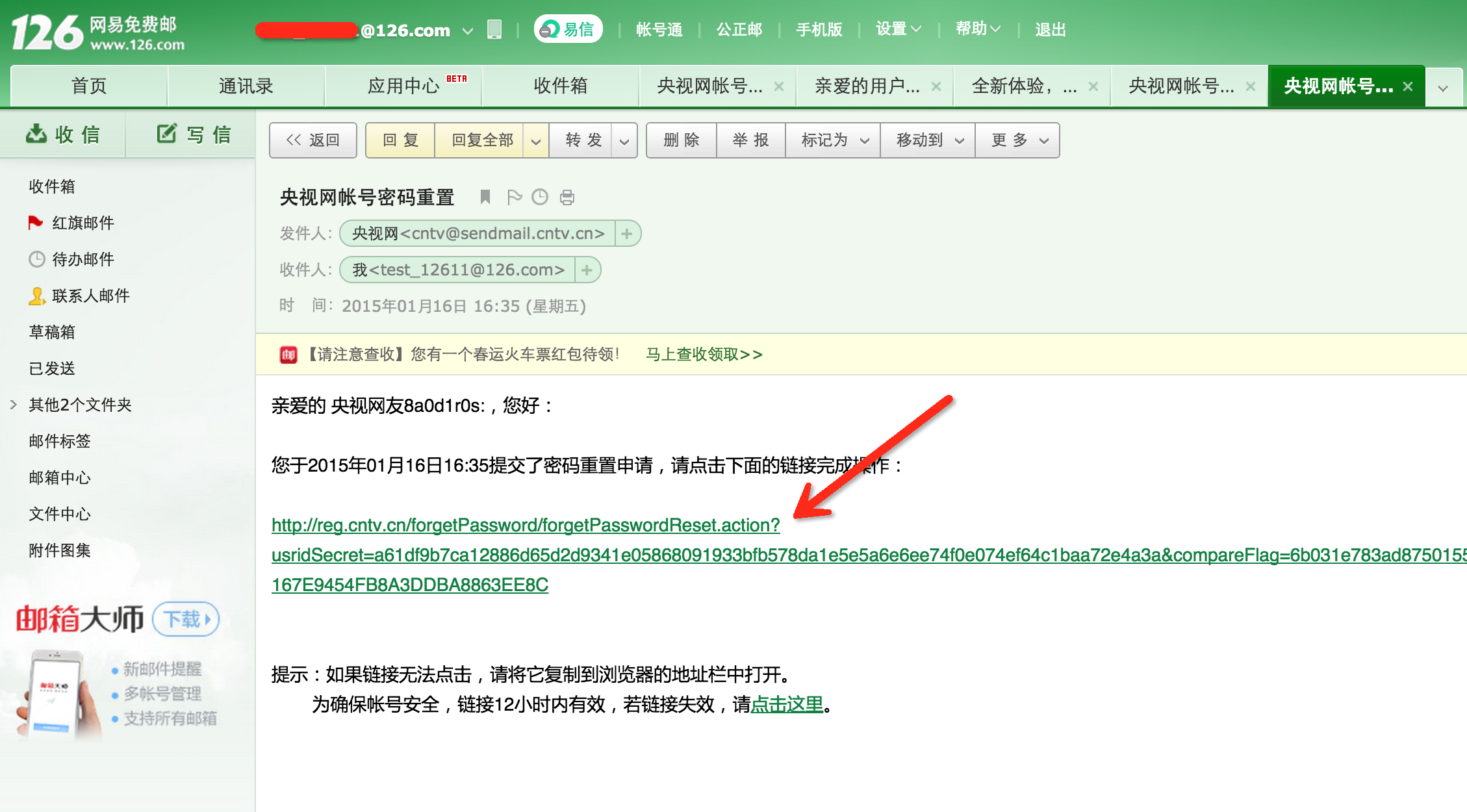Set a to-do reminder with the clock icon
The width and height of the screenshot is (1467, 812).
click(540, 197)
